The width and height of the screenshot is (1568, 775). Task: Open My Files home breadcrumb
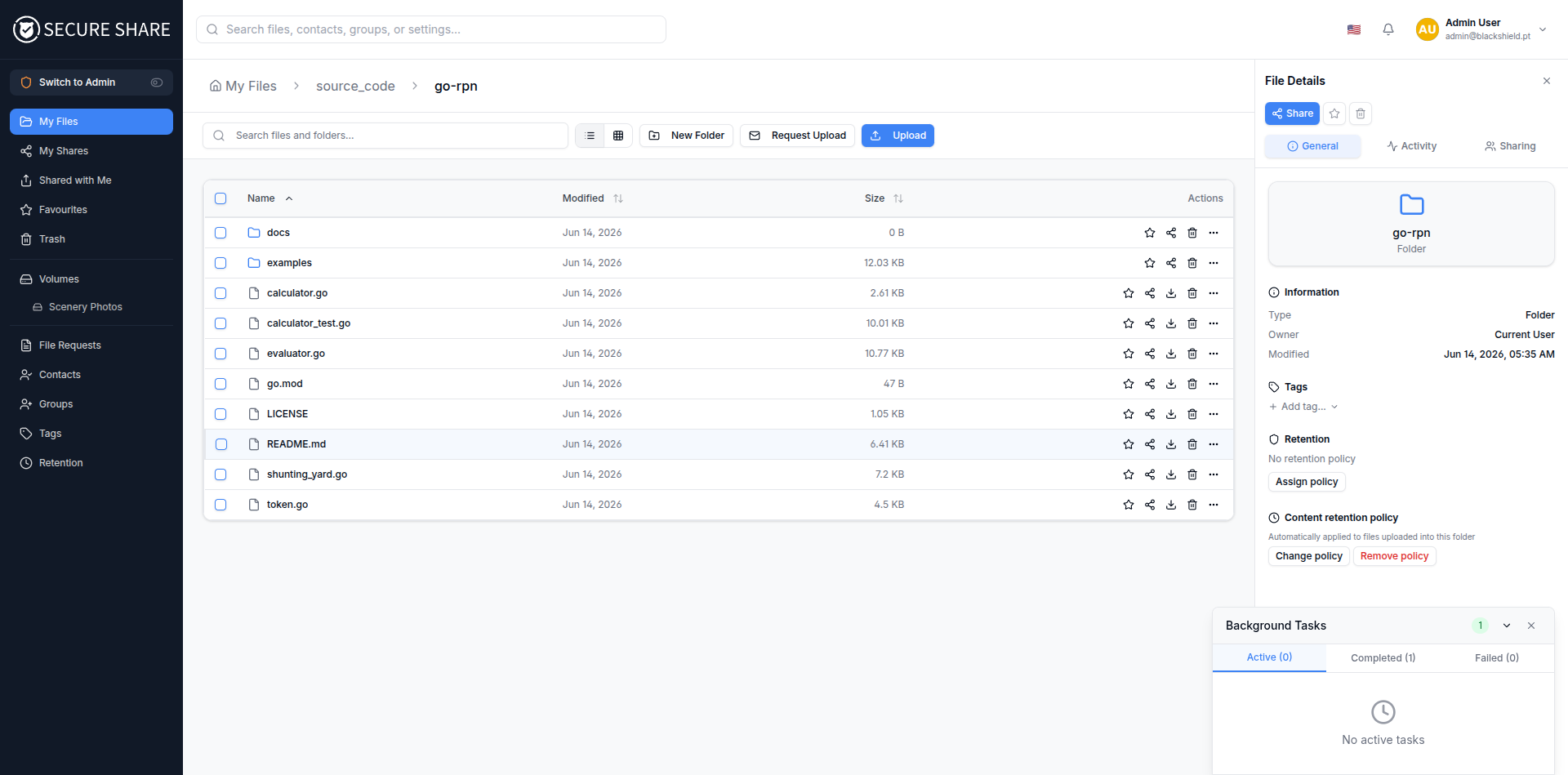click(x=243, y=86)
